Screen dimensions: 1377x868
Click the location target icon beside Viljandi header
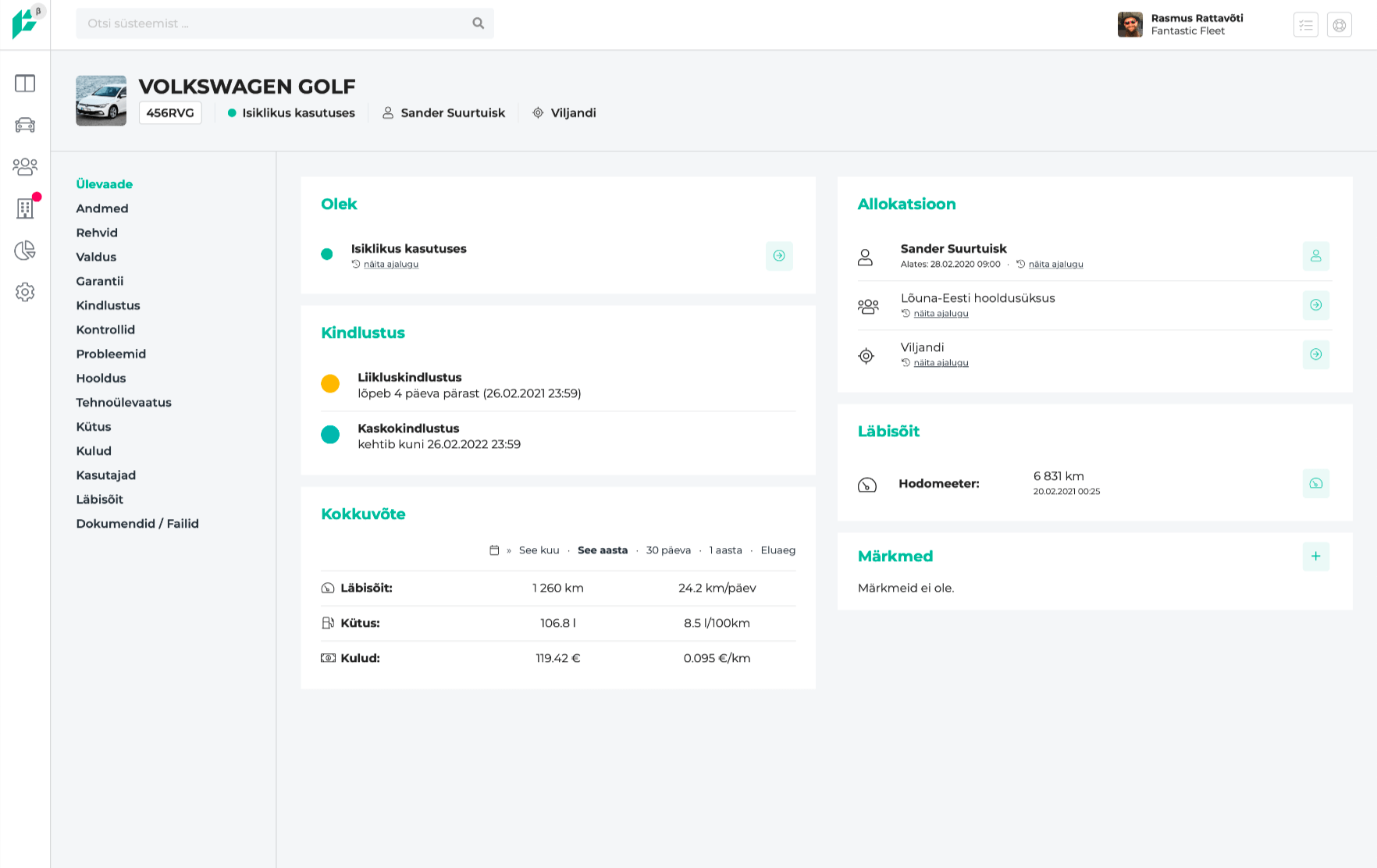click(538, 113)
